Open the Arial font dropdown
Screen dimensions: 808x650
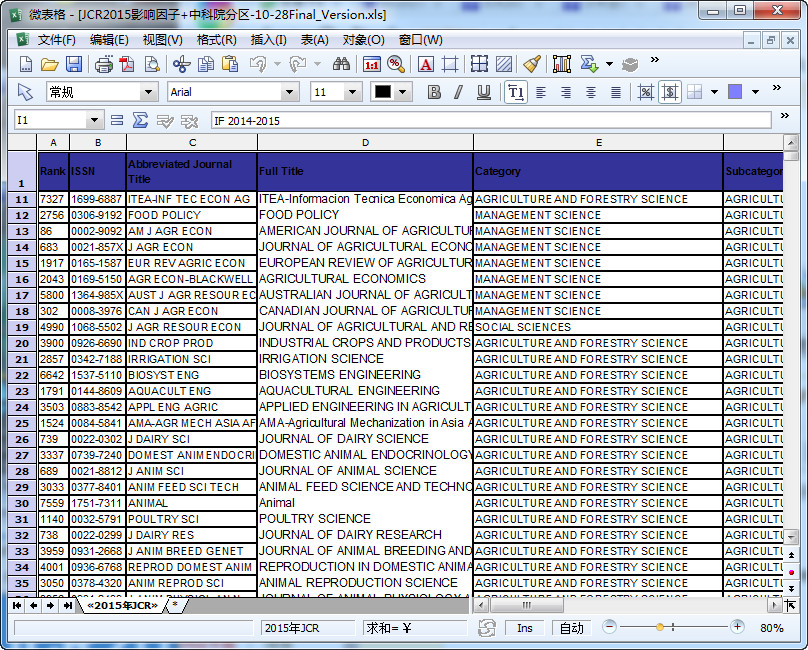point(290,92)
